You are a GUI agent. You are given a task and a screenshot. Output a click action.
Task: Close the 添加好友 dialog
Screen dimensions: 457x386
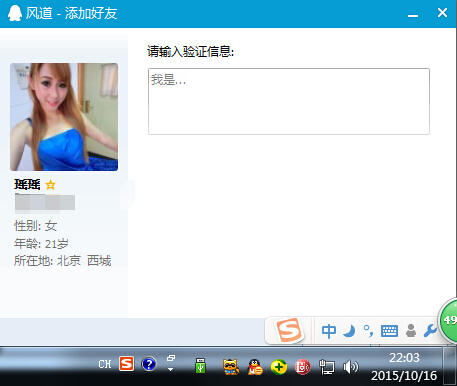442,13
